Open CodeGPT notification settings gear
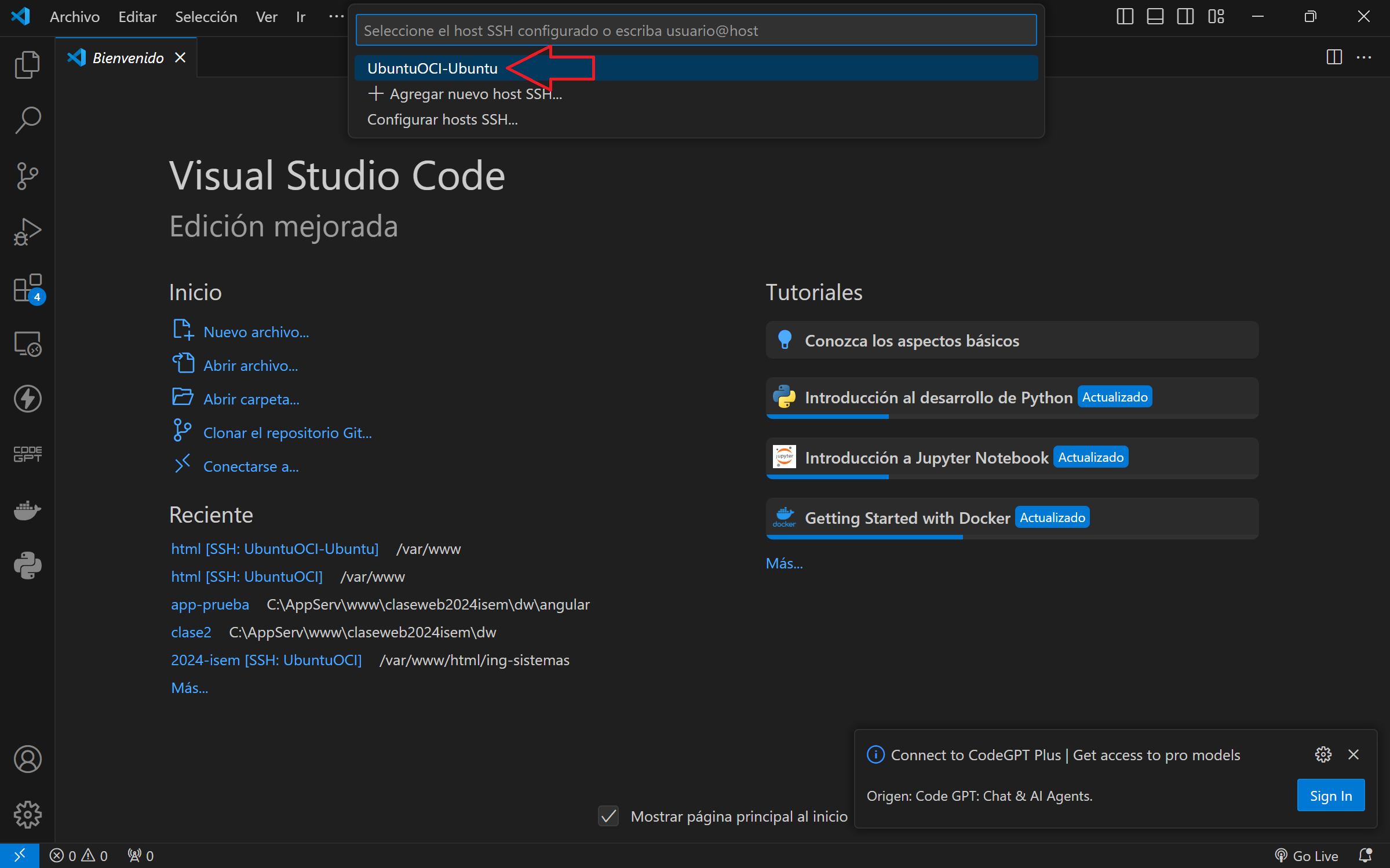Image resolution: width=1390 pixels, height=868 pixels. tap(1323, 754)
